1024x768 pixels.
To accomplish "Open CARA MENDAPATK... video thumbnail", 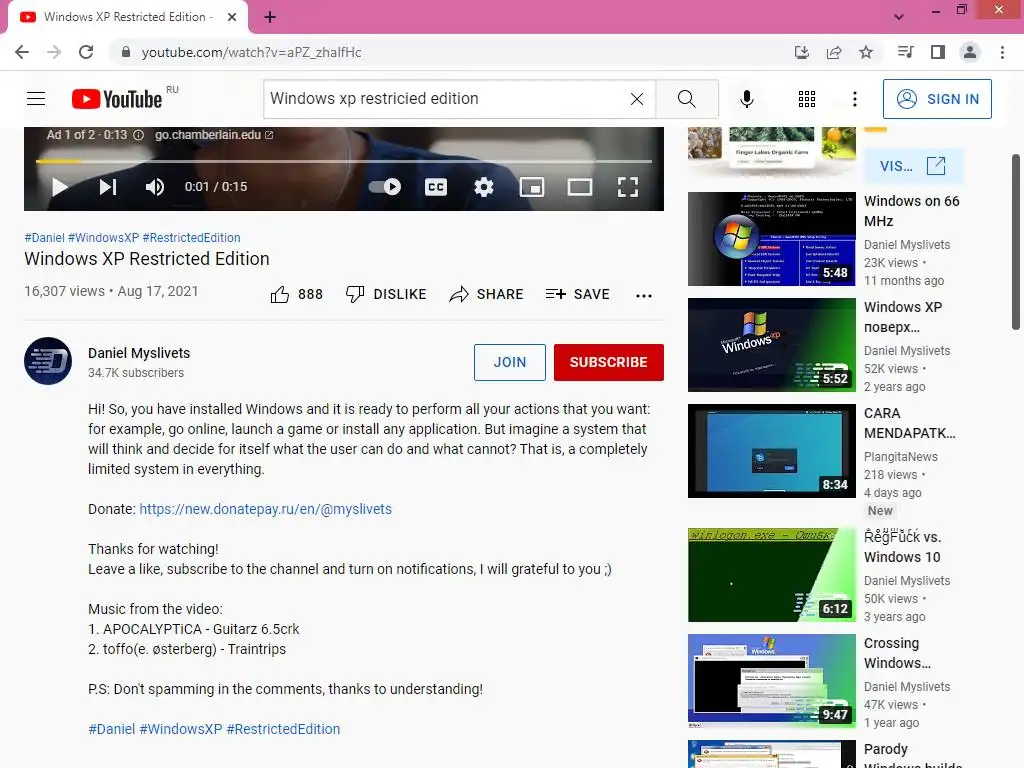I will coord(771,451).
